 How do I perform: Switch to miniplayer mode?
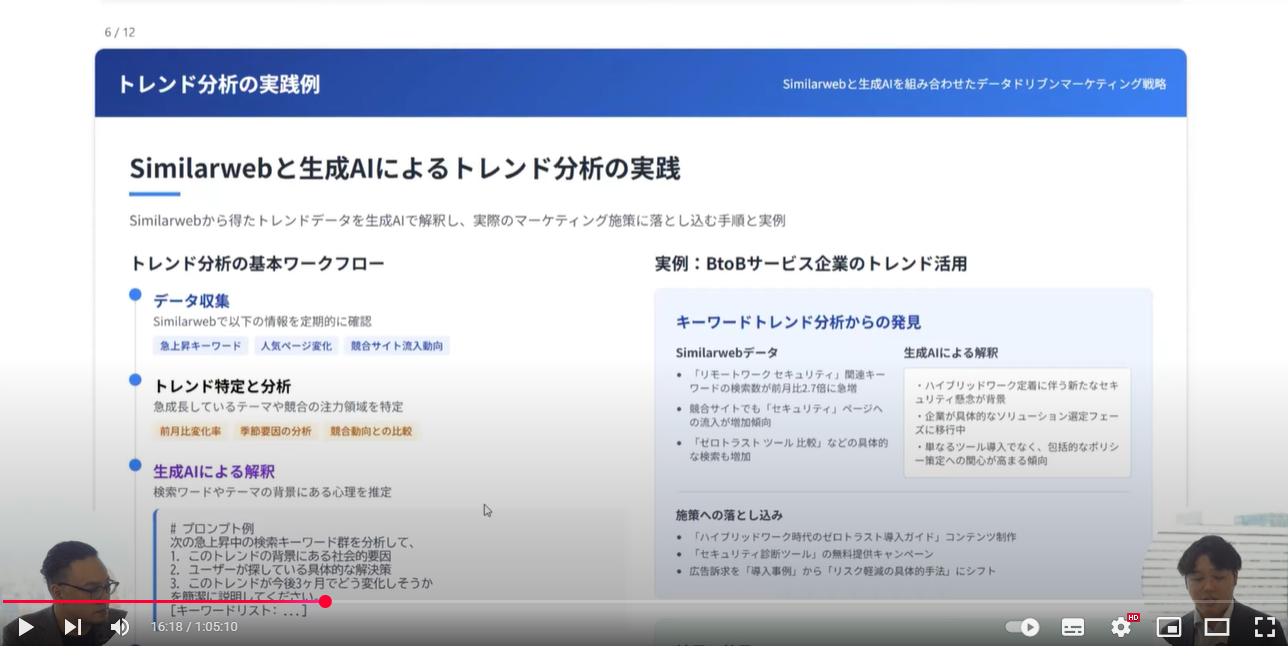(1169, 627)
